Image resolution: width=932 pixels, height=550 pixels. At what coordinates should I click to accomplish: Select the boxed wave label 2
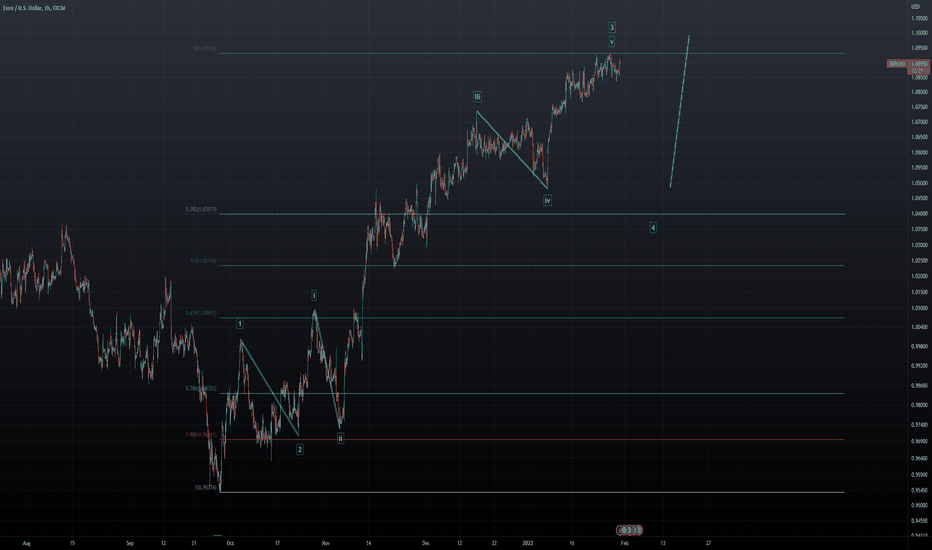(x=300, y=450)
